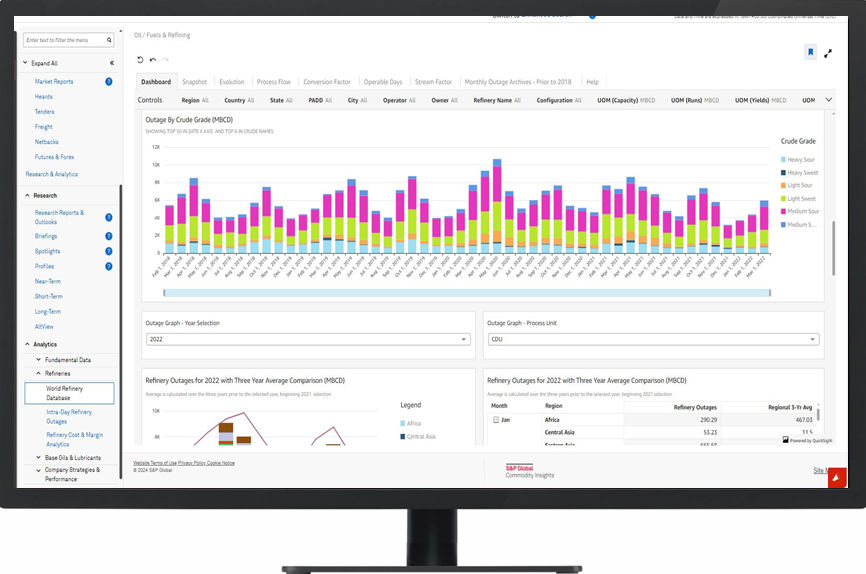Click help badge next to Market Reports
This screenshot has width=866, height=574.
109,82
